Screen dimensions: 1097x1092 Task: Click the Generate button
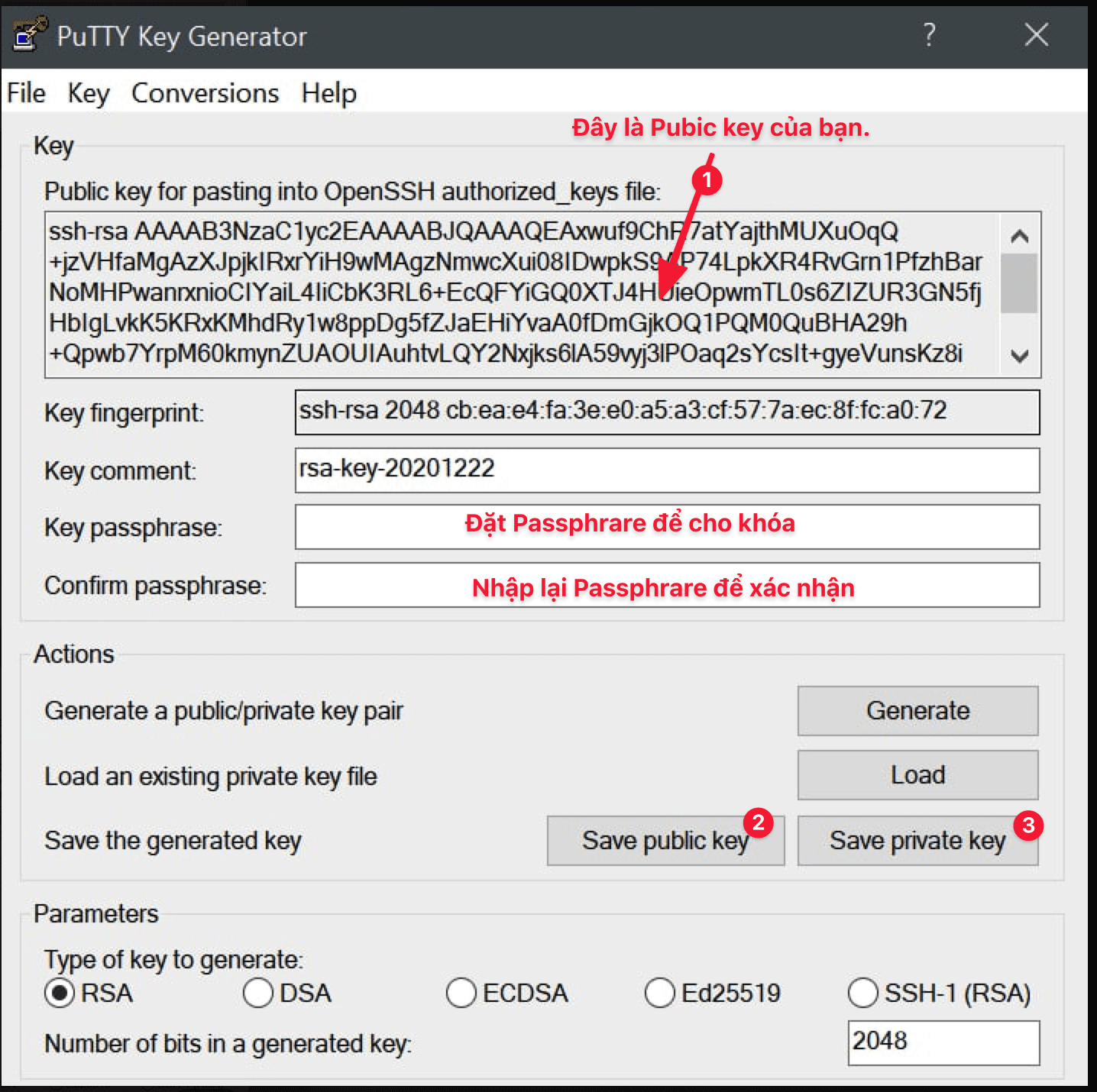click(x=917, y=710)
